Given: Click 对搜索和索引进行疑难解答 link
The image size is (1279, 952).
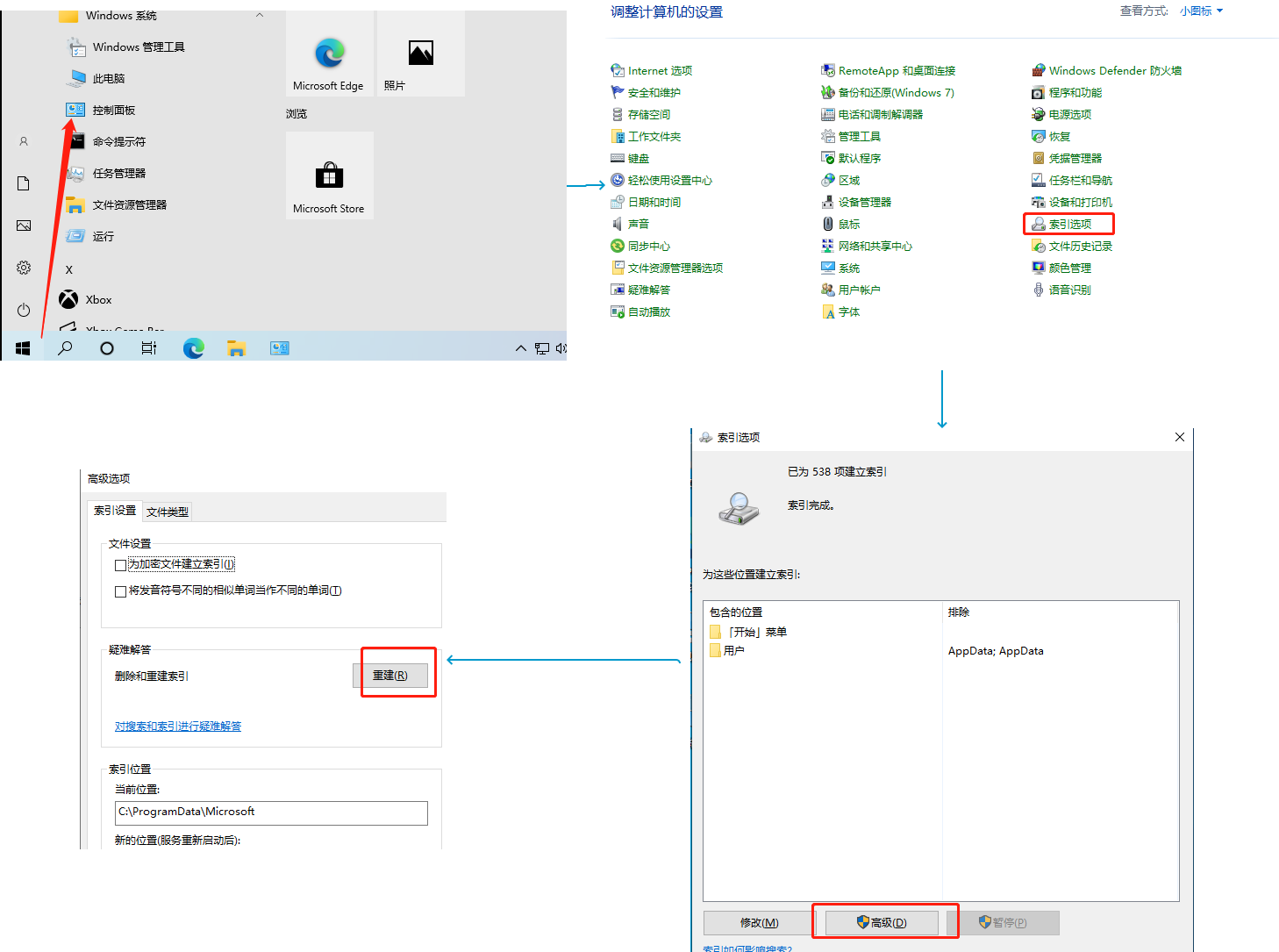Looking at the screenshot, I should point(178,726).
